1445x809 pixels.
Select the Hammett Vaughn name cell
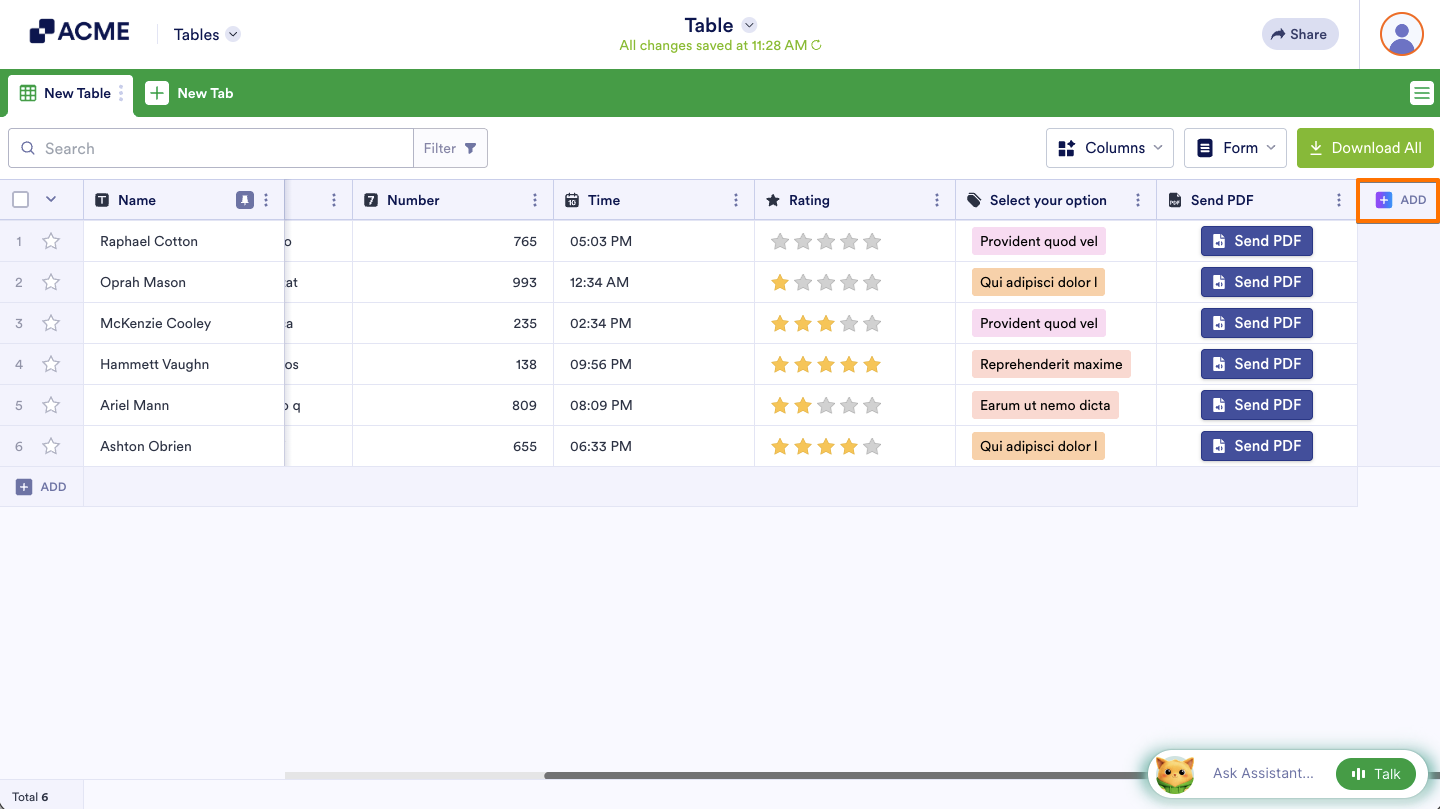point(184,364)
